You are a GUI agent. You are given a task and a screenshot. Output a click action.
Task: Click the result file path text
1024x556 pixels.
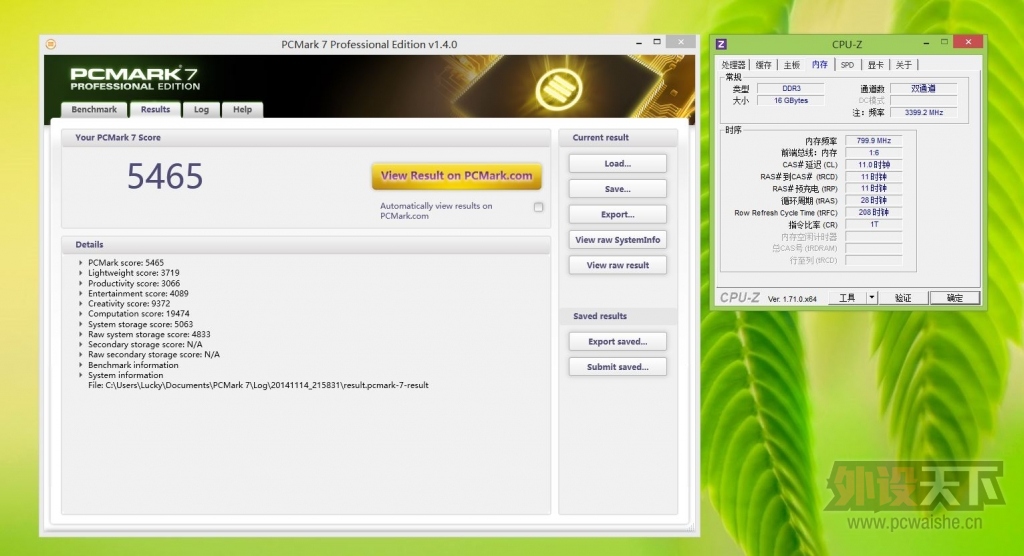pos(258,385)
